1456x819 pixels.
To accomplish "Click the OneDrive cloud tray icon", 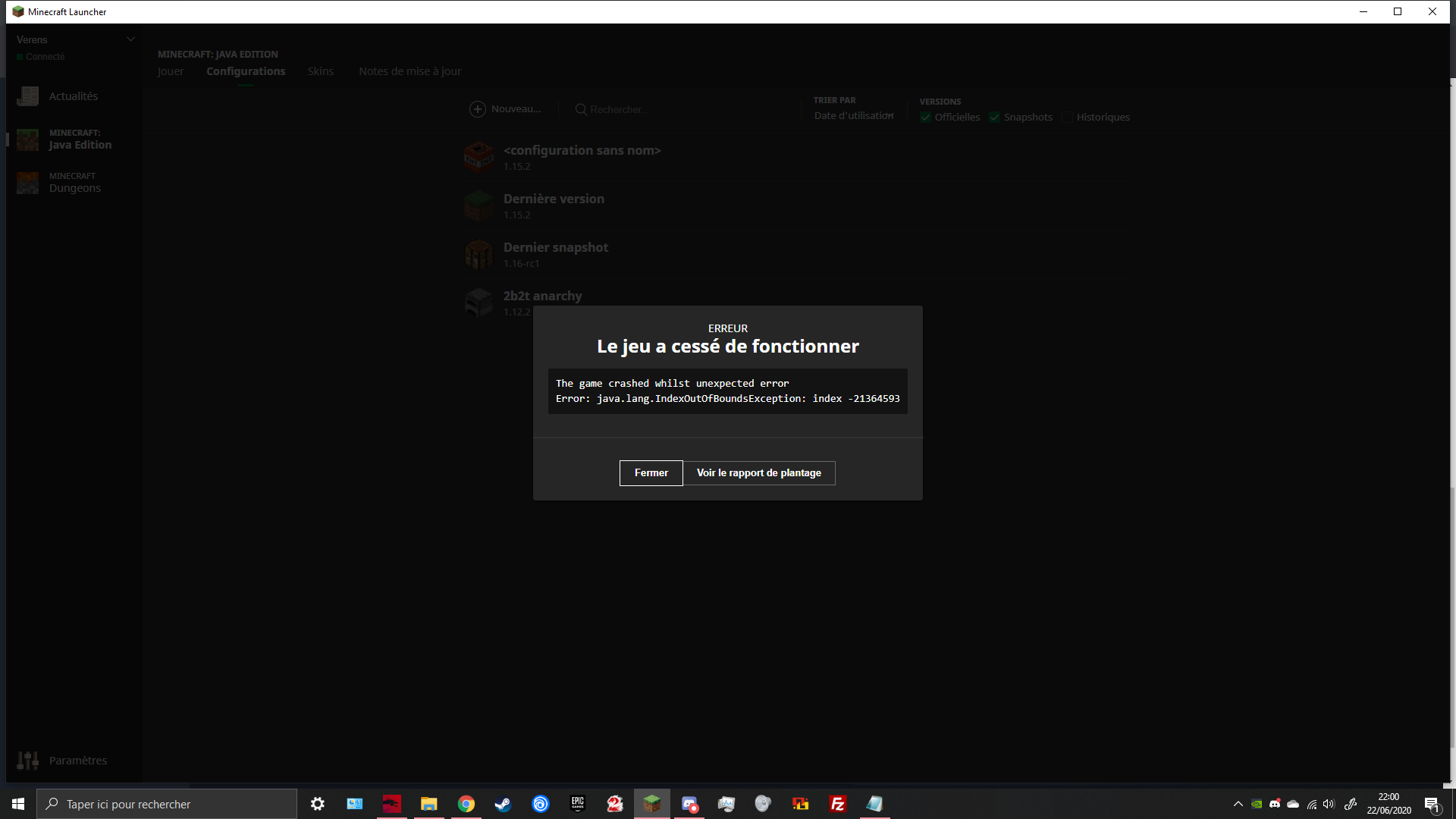I will [1293, 804].
